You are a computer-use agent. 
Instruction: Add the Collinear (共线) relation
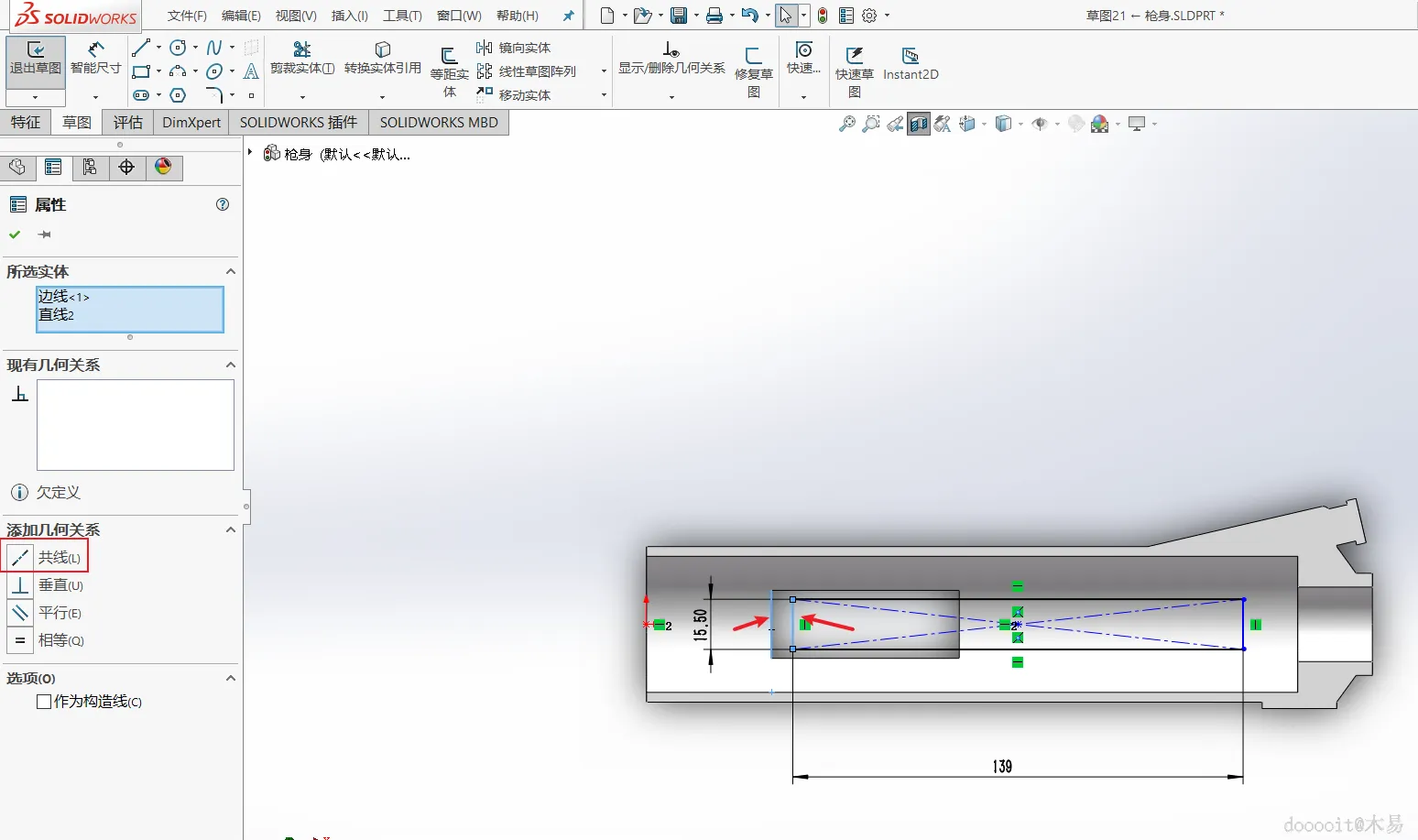[46, 557]
